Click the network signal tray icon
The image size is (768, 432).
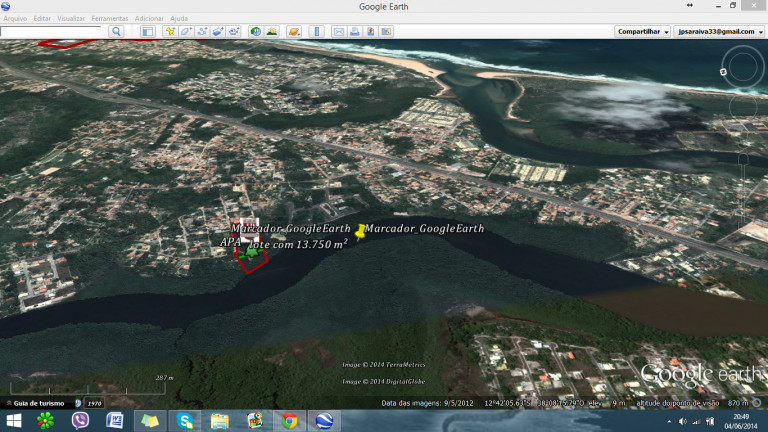coord(696,422)
